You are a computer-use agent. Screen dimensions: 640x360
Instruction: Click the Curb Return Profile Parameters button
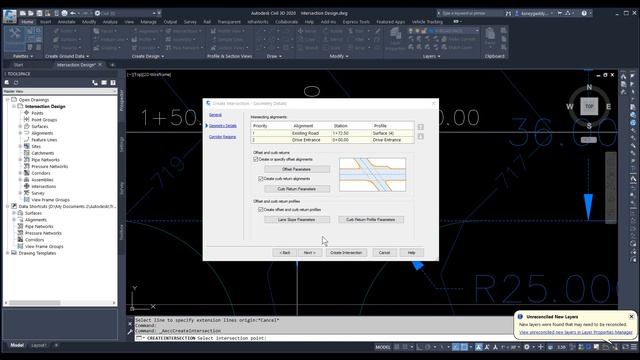point(371,220)
